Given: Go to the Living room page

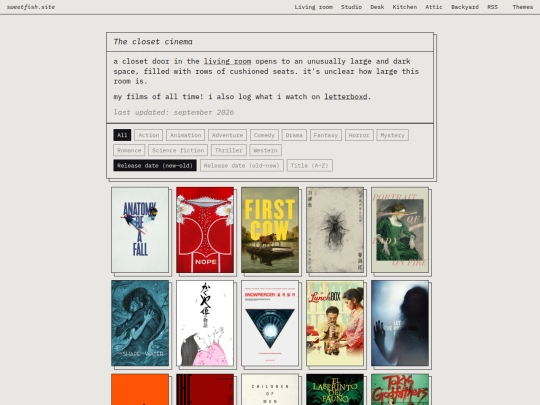Looking at the screenshot, I should pos(313,7).
